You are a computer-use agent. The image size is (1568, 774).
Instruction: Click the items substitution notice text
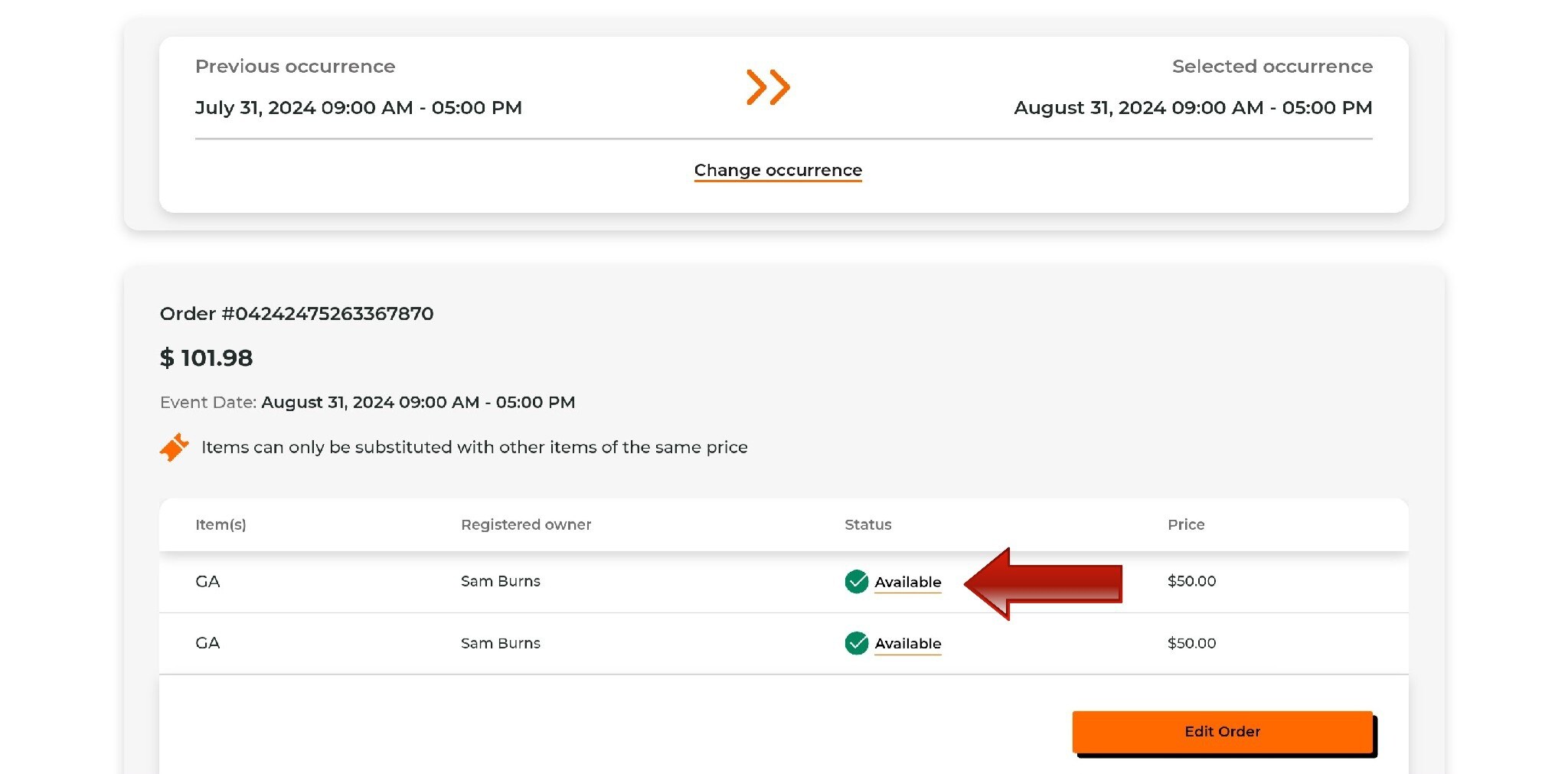tap(475, 448)
